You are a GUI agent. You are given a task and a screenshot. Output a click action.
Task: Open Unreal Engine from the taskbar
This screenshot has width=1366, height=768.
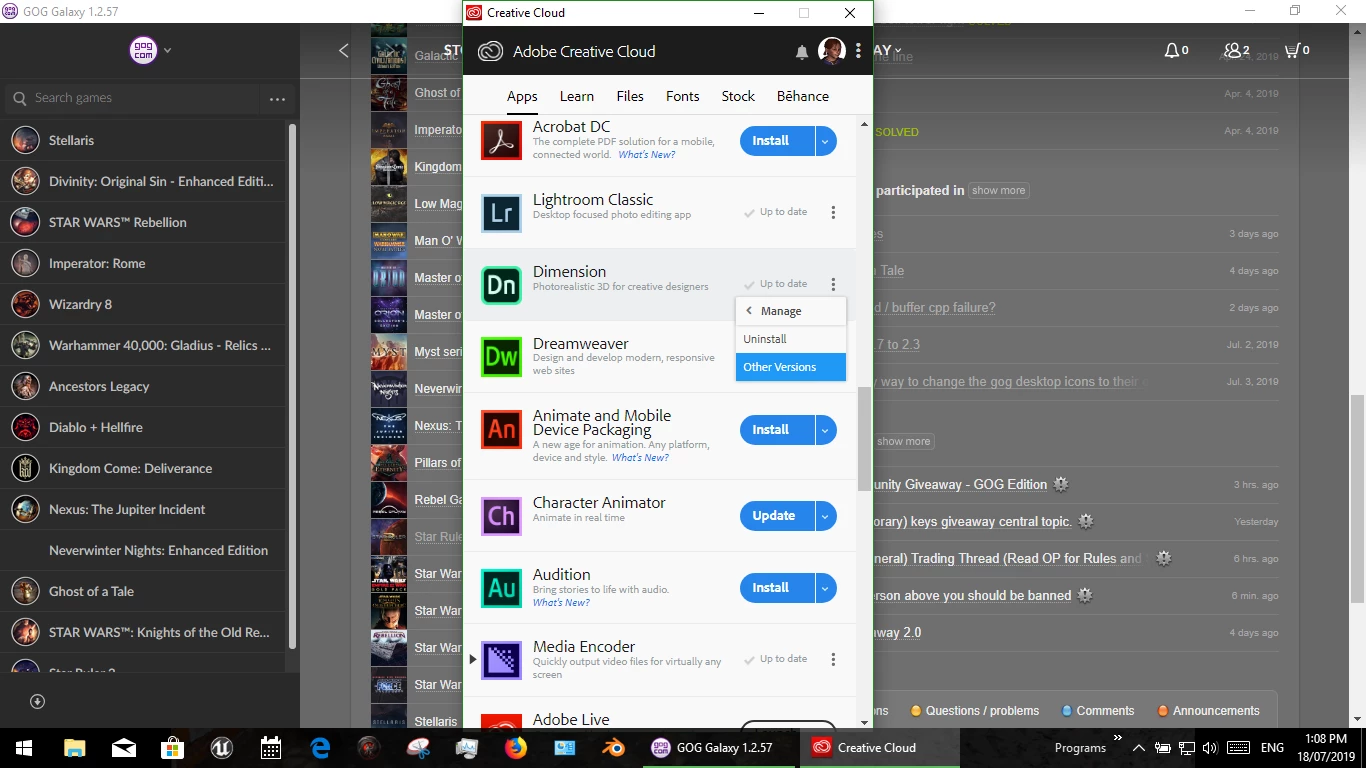point(222,747)
